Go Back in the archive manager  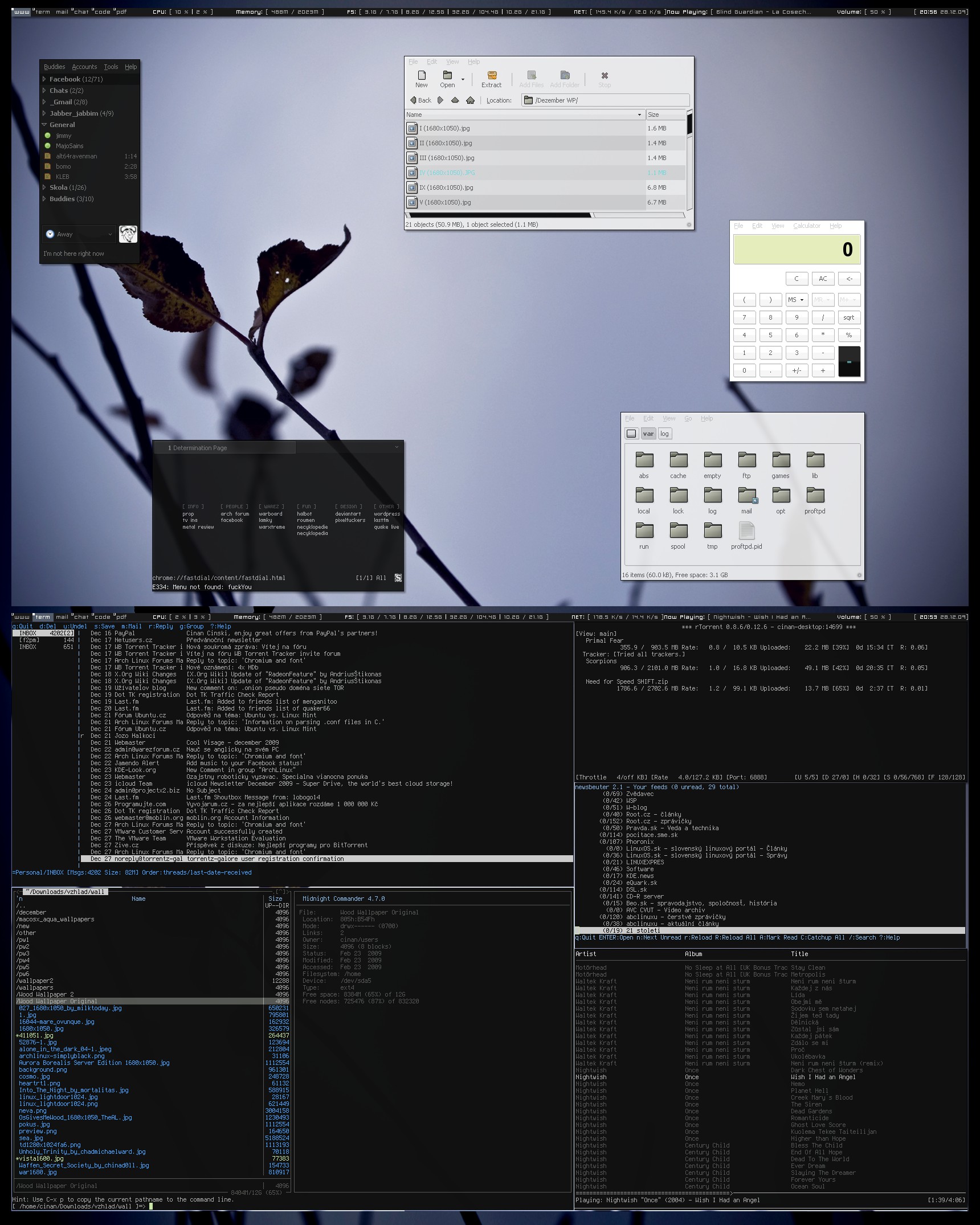pos(420,100)
